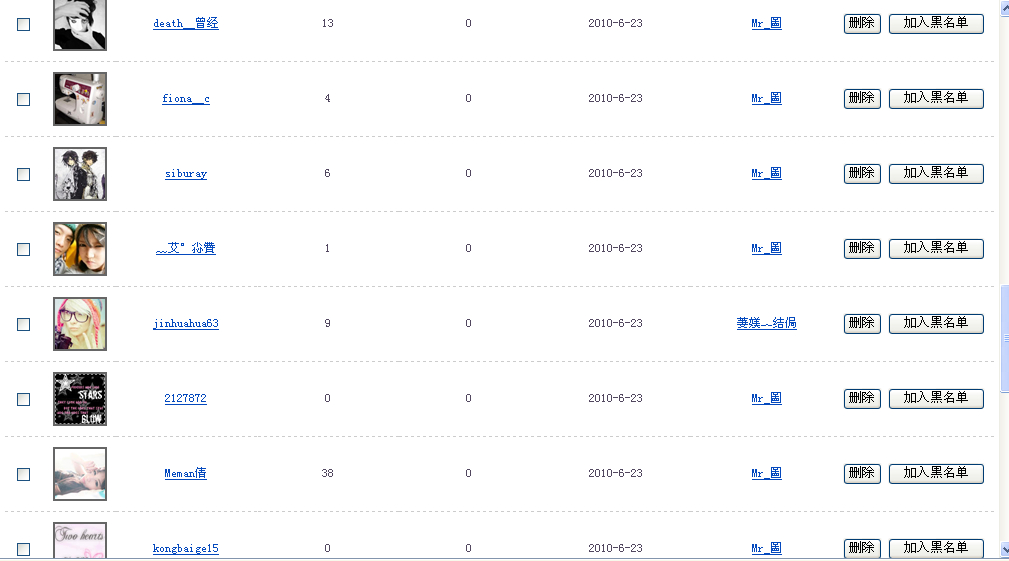Open the death__曾经 profile link
The image size is (1009, 561).
[186, 23]
